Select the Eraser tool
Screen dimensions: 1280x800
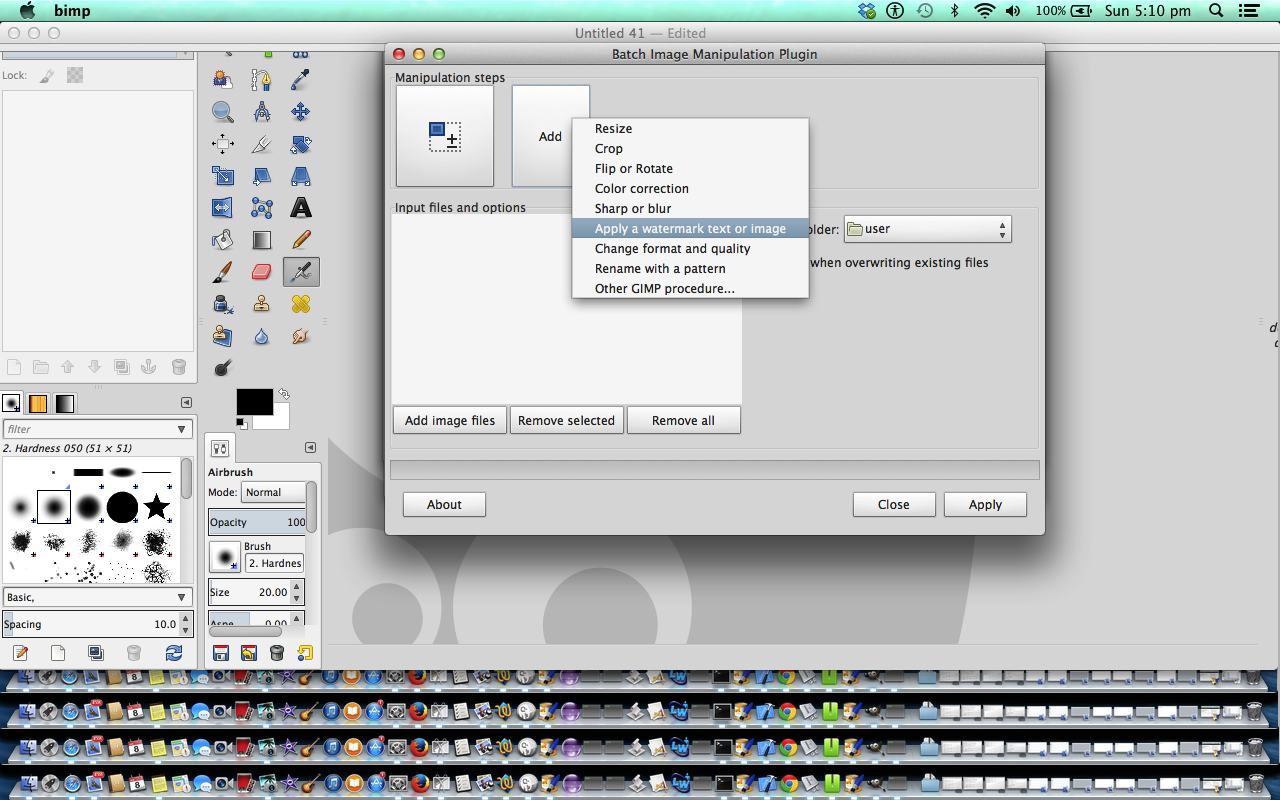point(261,272)
